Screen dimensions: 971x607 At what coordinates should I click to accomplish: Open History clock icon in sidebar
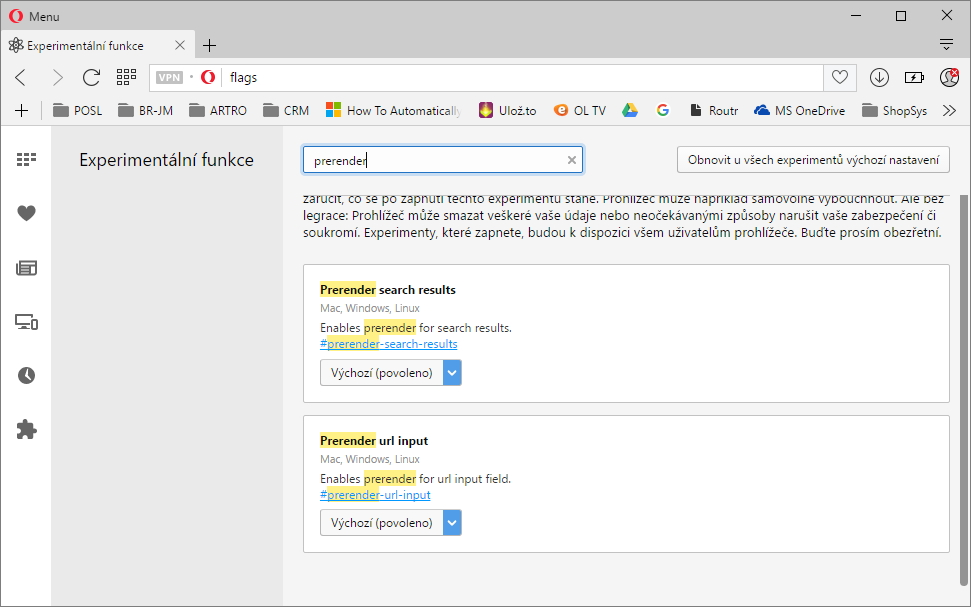coord(26,375)
